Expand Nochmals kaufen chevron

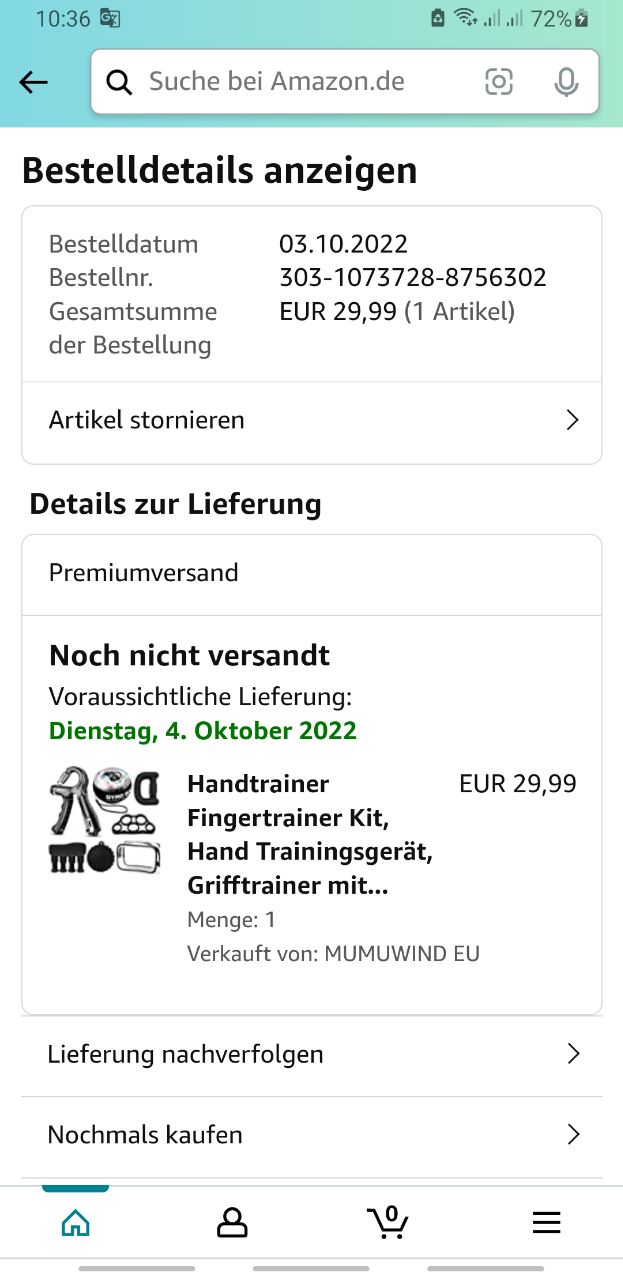point(573,1135)
